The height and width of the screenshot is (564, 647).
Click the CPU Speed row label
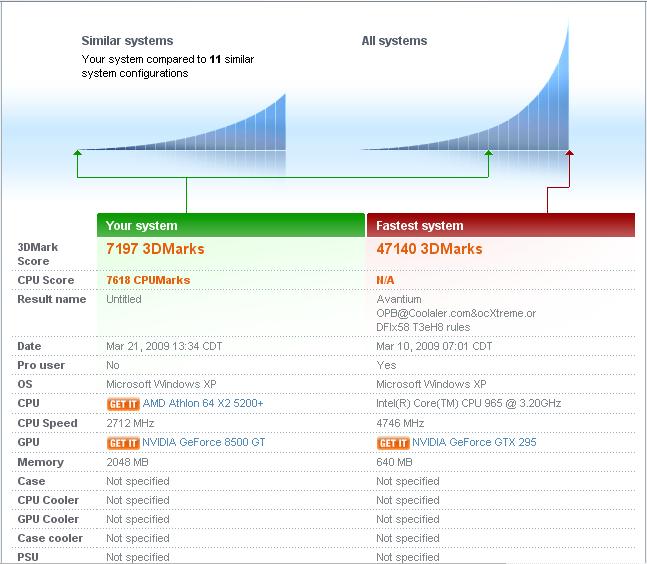click(x=47, y=423)
